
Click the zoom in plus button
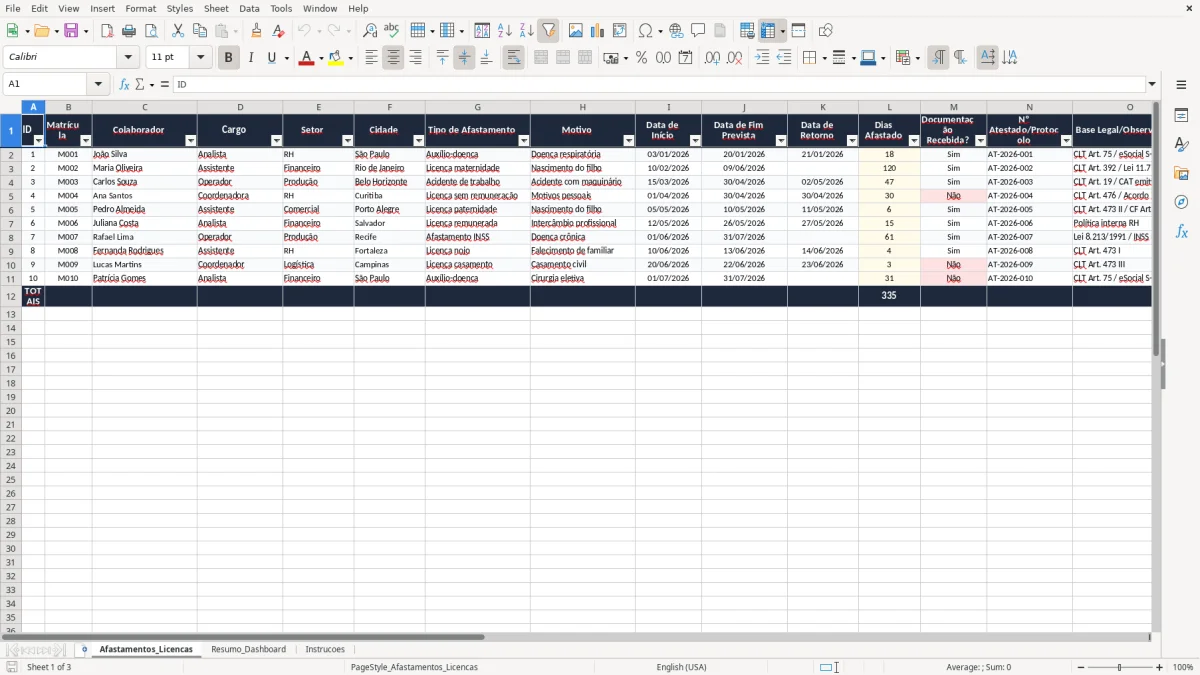(1160, 667)
